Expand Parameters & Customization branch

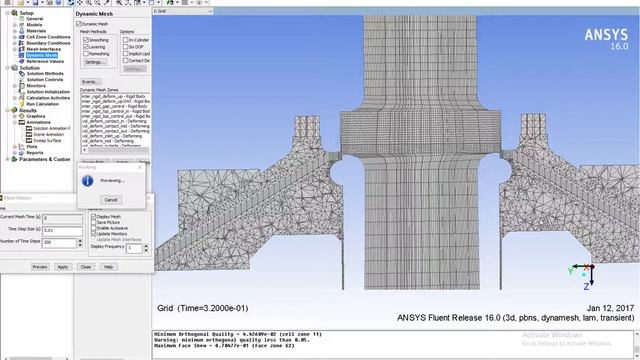point(7,159)
